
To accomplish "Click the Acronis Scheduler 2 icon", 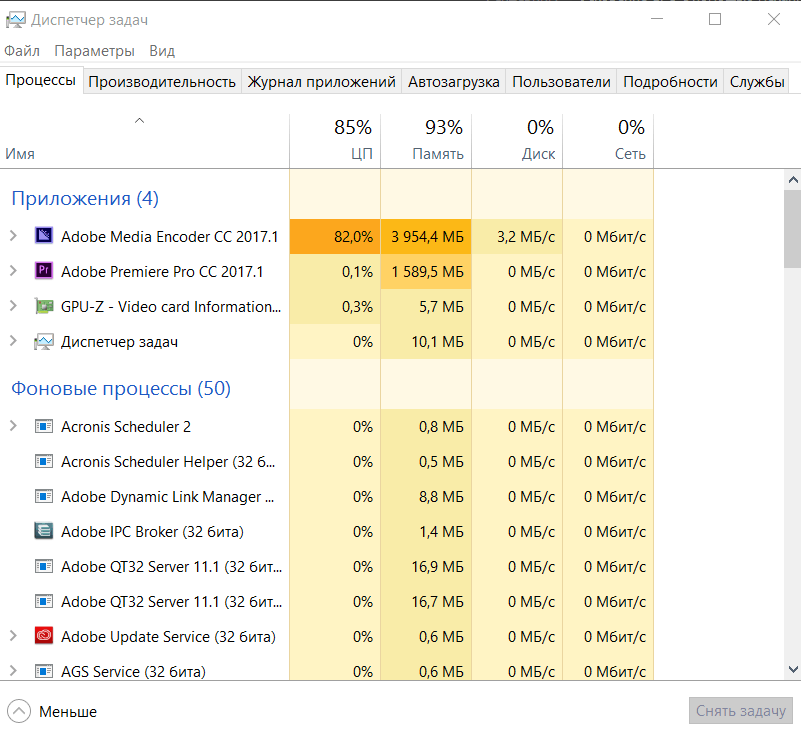I will coord(44,426).
